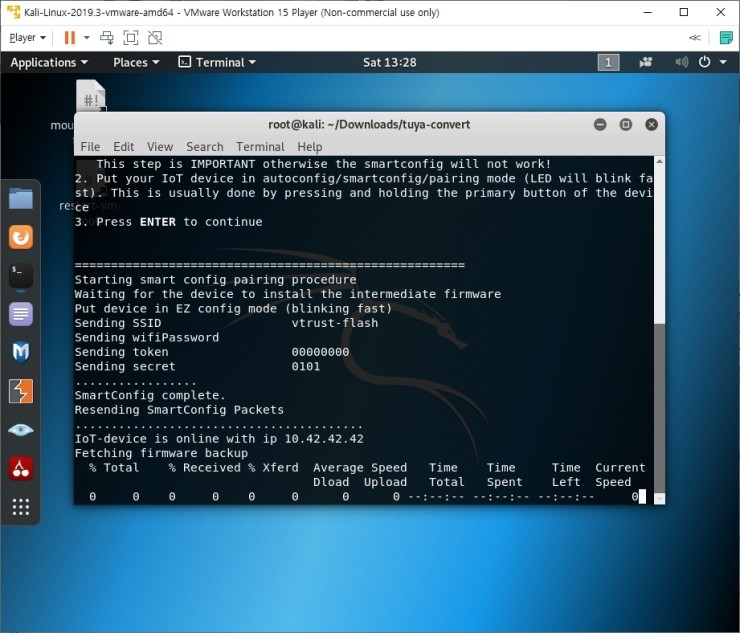Open the Terminal app menu in top bar
This screenshot has width=740, height=633.
[217, 62]
